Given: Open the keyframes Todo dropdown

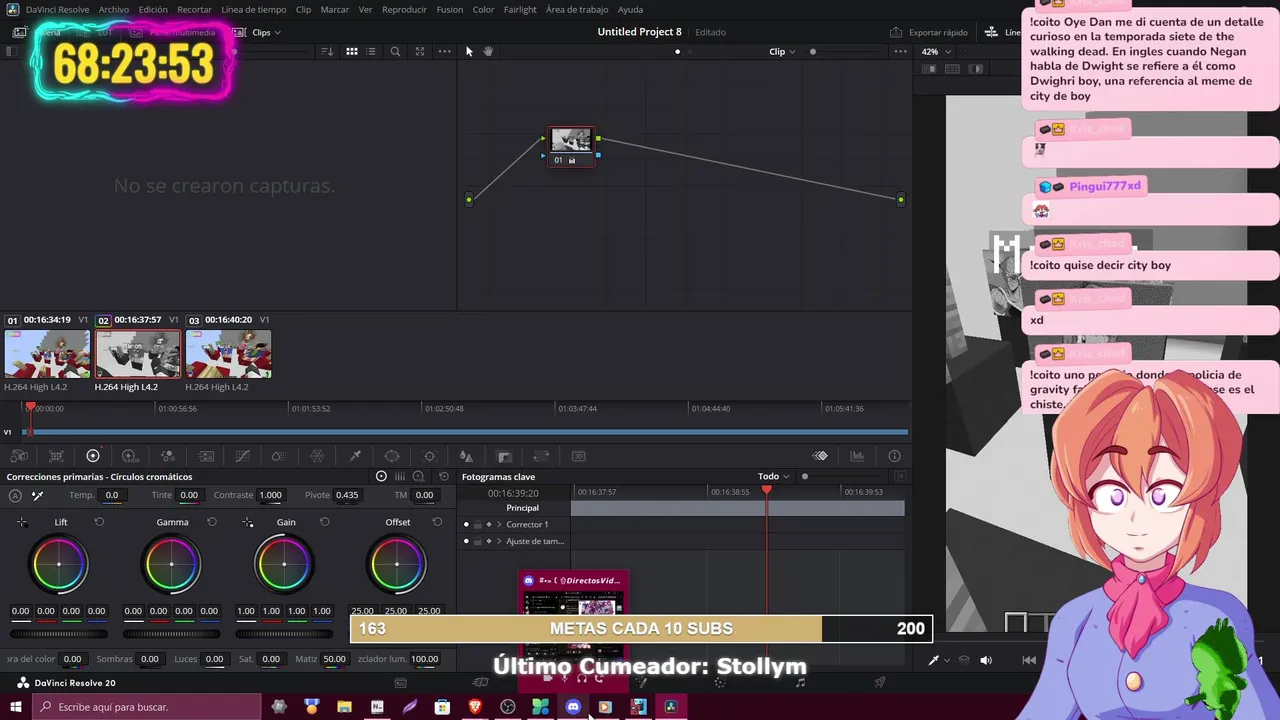Looking at the screenshot, I should point(773,477).
